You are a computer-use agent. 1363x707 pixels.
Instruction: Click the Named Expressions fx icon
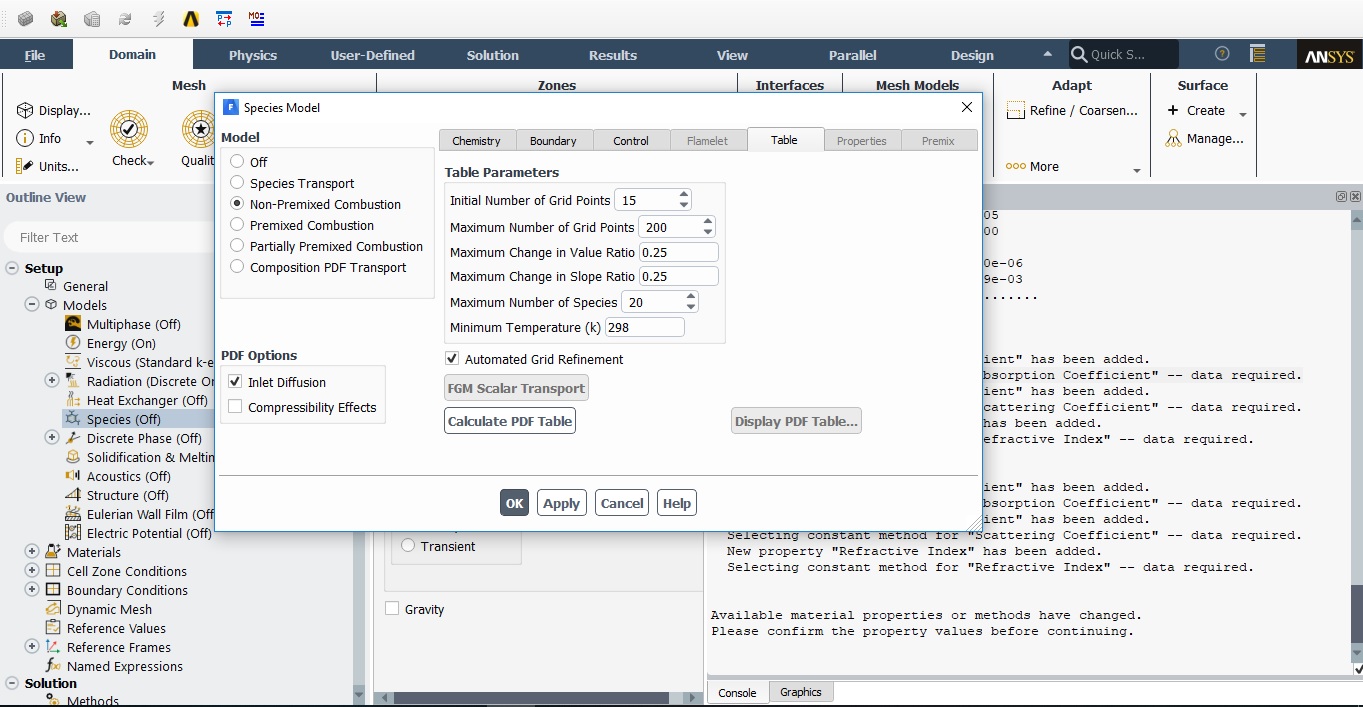coord(53,666)
